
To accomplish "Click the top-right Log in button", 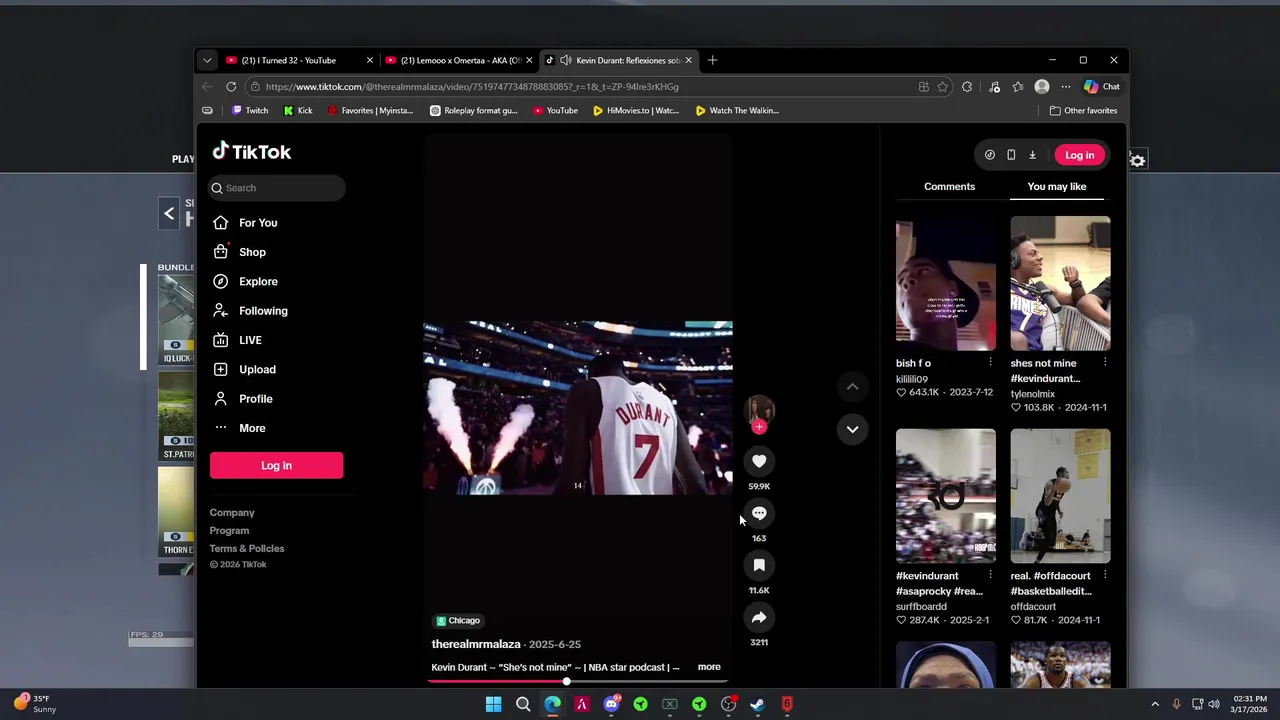I will 1079,155.
